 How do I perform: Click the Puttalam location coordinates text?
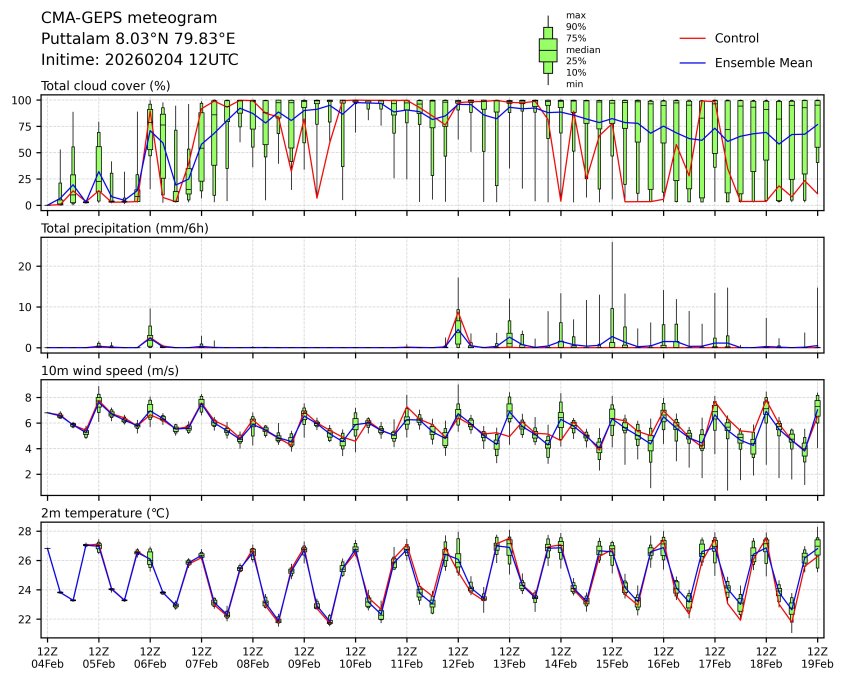[138, 39]
